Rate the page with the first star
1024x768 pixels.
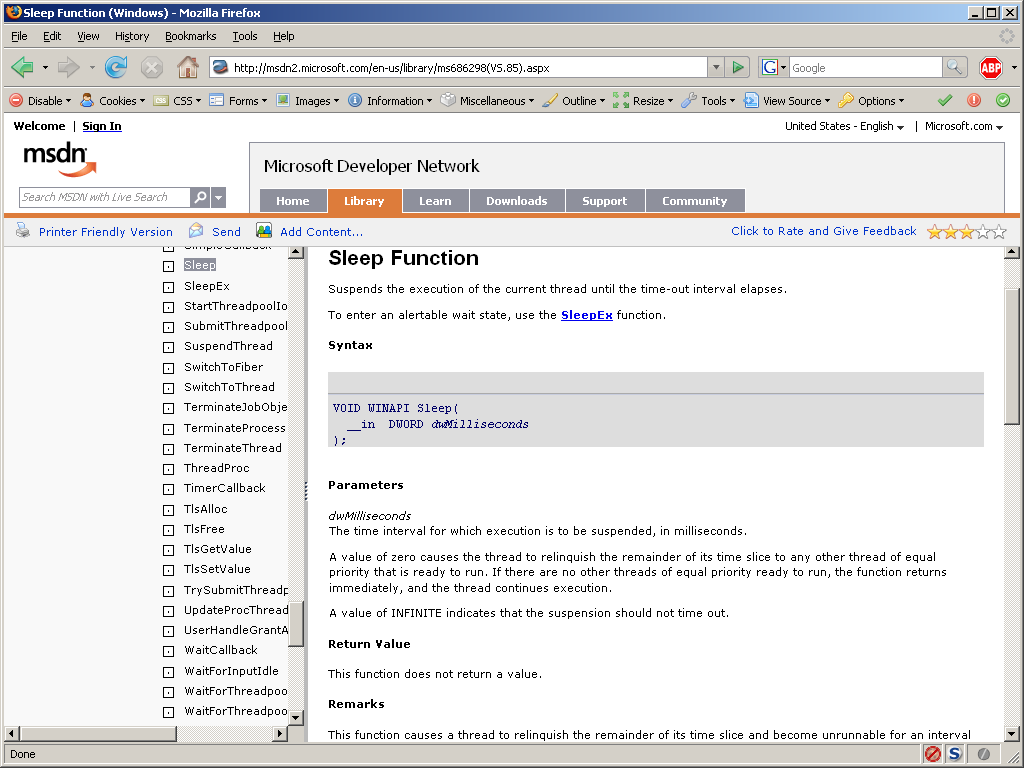[x=935, y=231]
